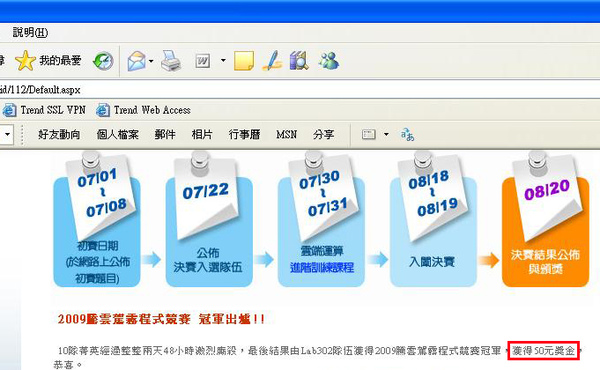
Task: Click the translate icon on toolbar
Action: tap(407, 135)
